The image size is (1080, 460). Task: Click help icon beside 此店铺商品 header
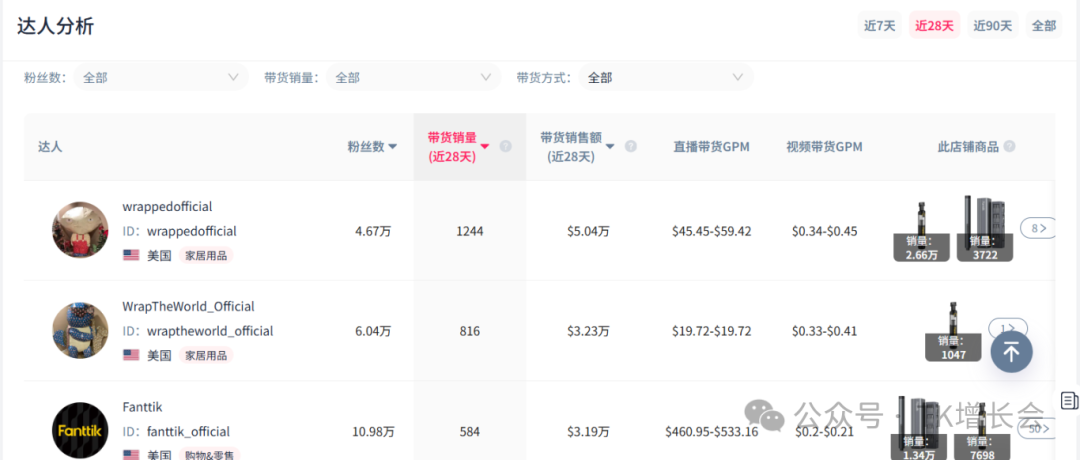[x=1009, y=146]
